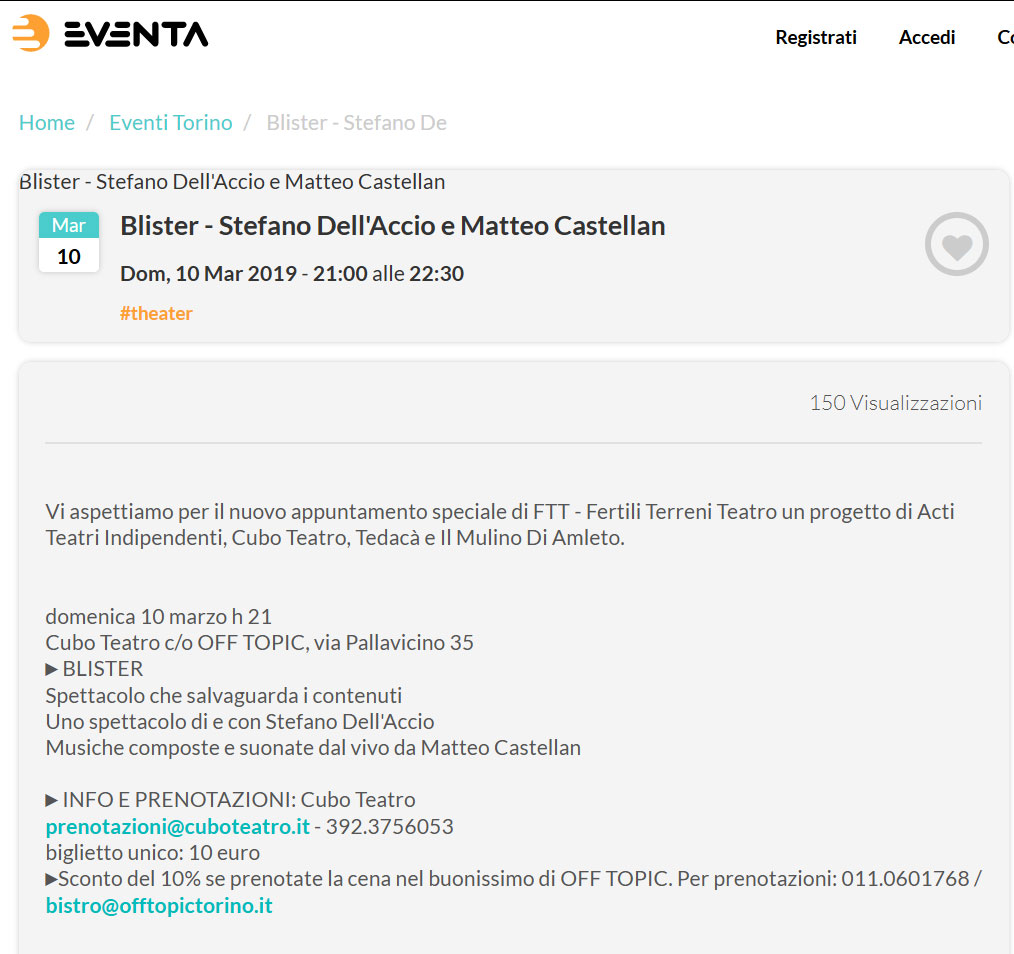Click the cut-off menu item after Accedi
This screenshot has width=1014, height=954.
point(1005,38)
